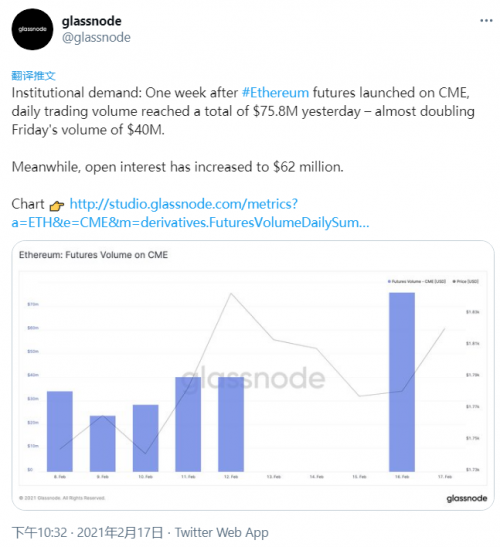Click the 16 Feb tallest volume bar

pos(402,382)
